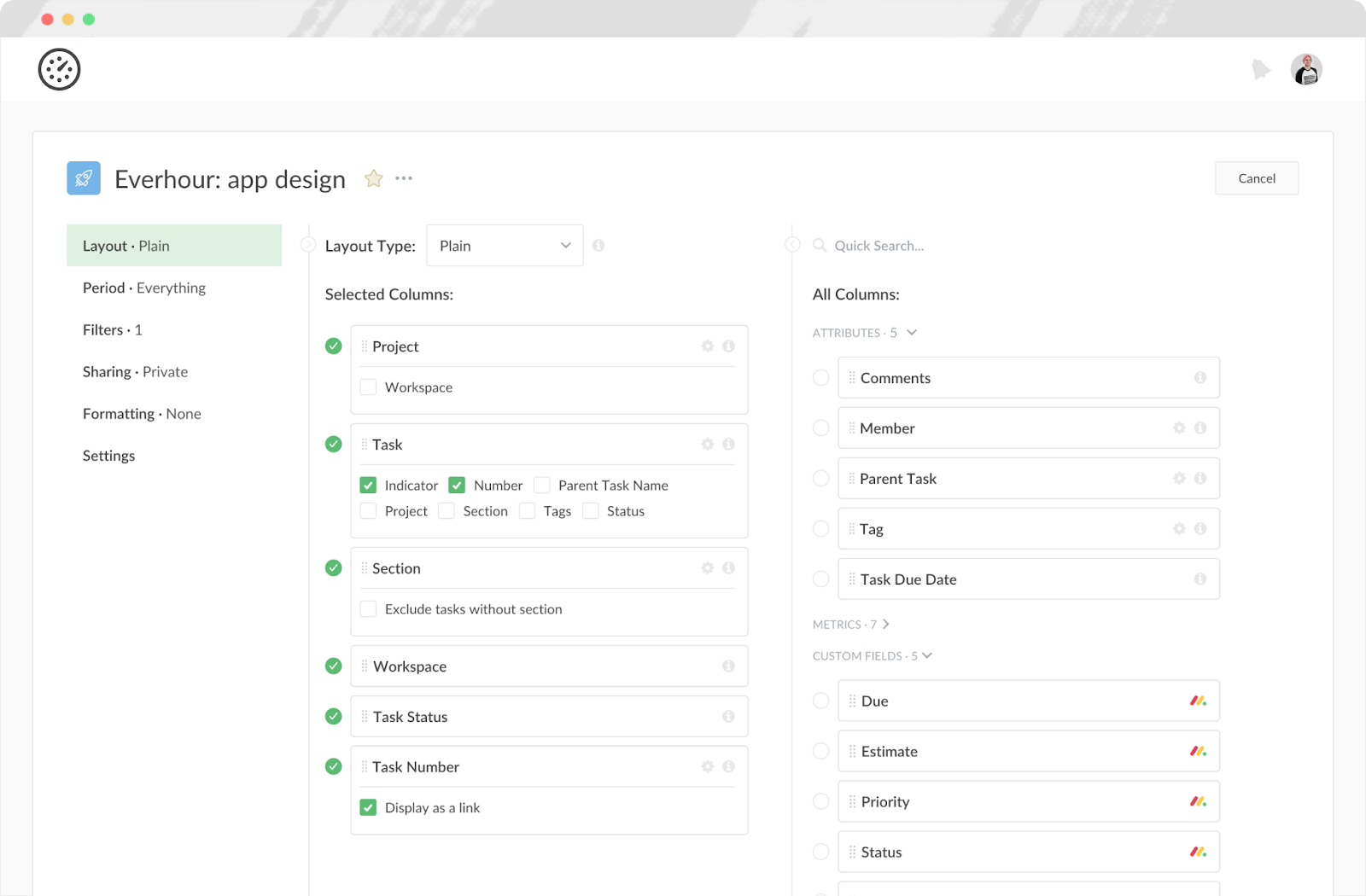Click info icon on Task Due Date
Viewport: 1366px width, 896px height.
coord(1200,579)
